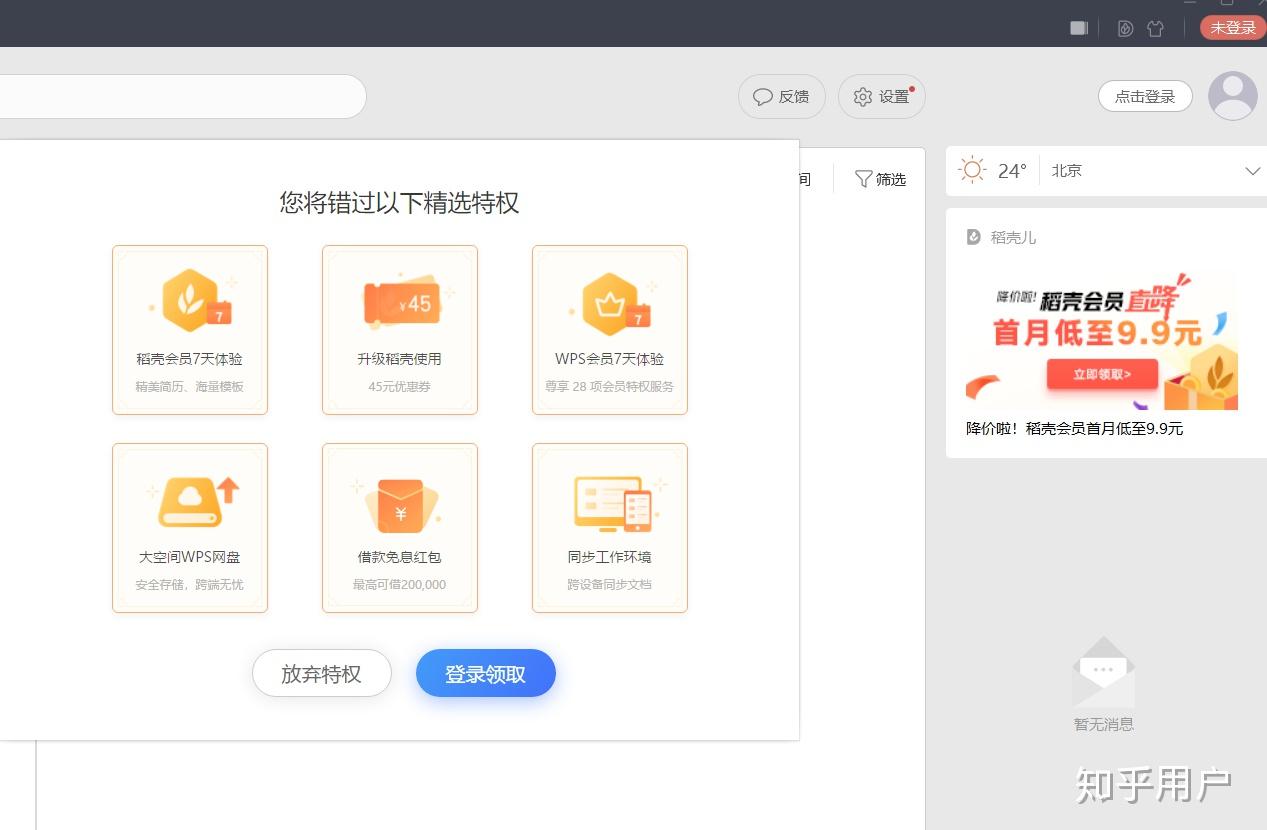Click the 登录领取 button
This screenshot has width=1267, height=830.
(x=486, y=673)
